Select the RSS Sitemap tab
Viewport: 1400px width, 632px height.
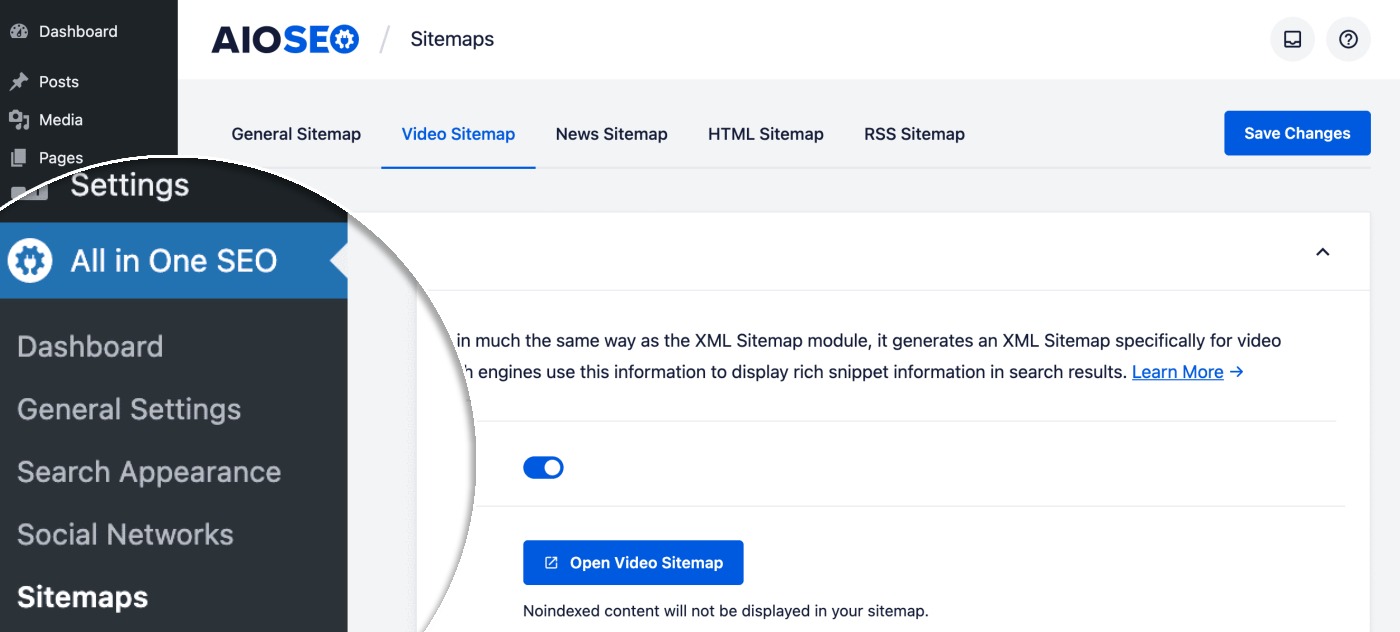(914, 134)
